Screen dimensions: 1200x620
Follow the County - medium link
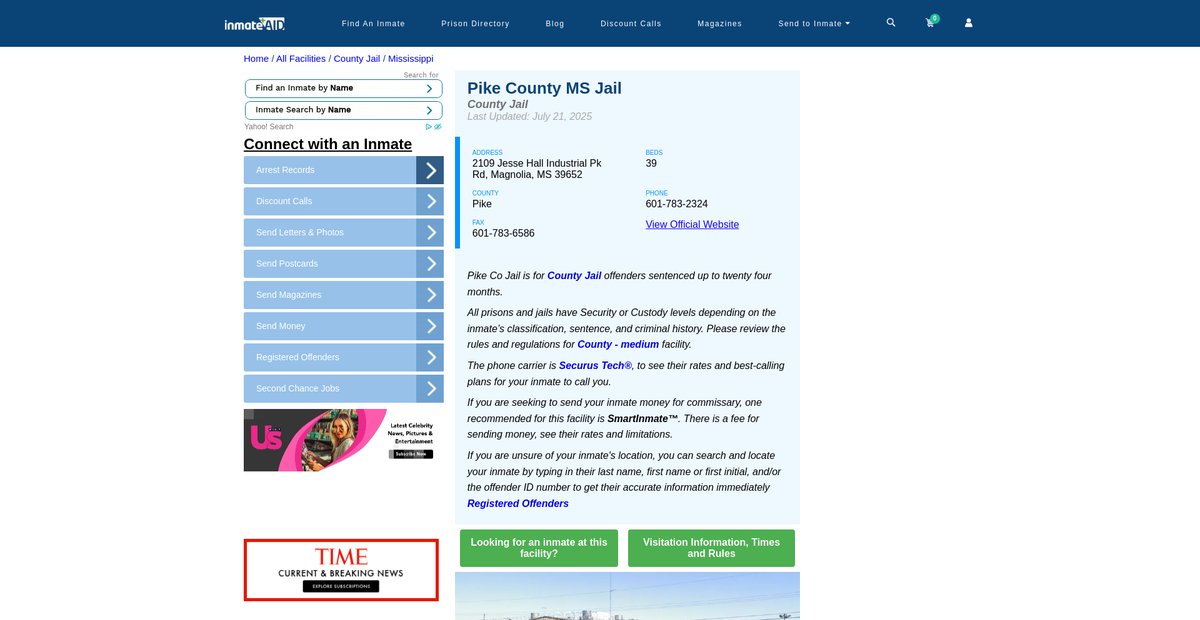point(618,345)
